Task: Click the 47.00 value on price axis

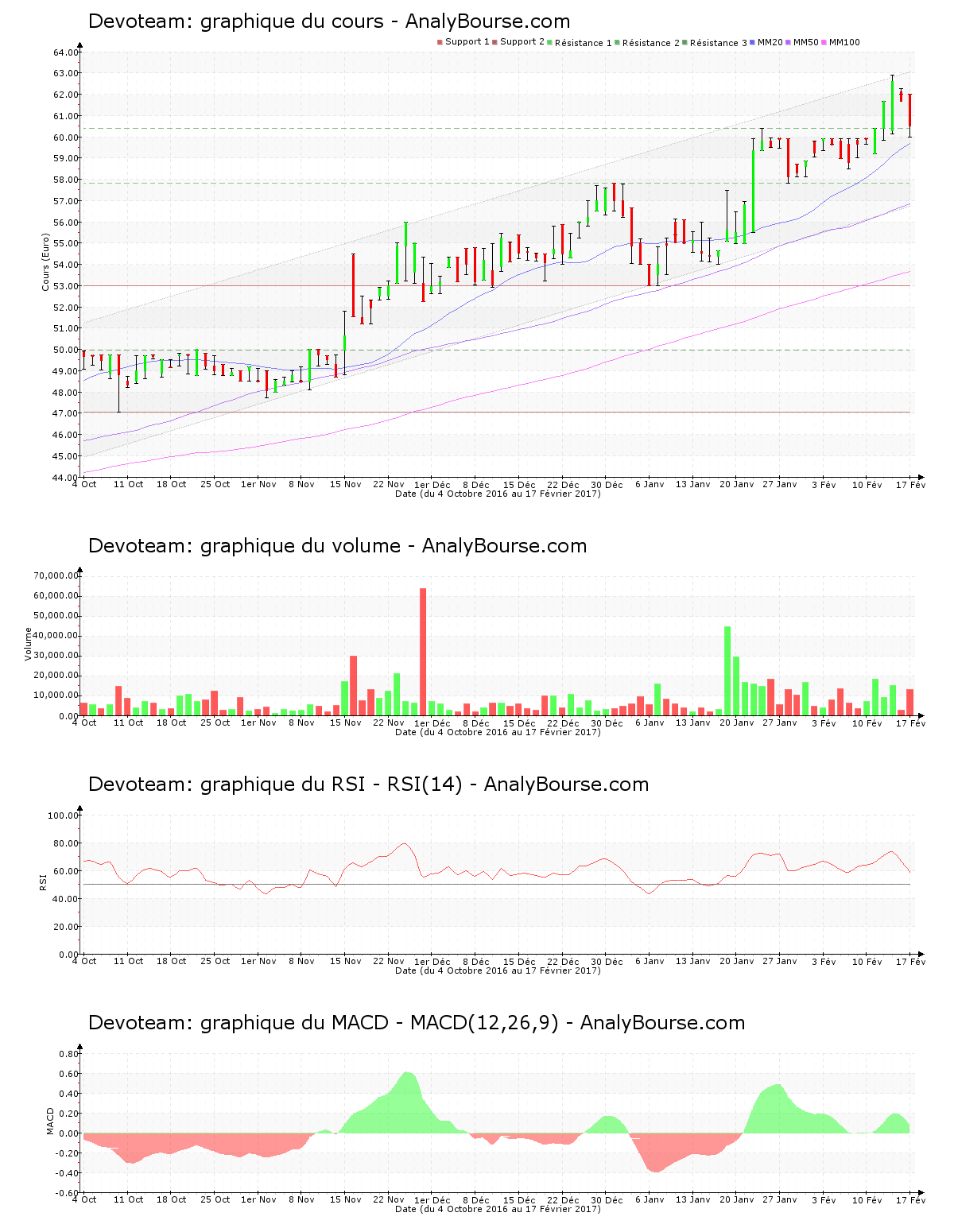Action: [x=66, y=413]
